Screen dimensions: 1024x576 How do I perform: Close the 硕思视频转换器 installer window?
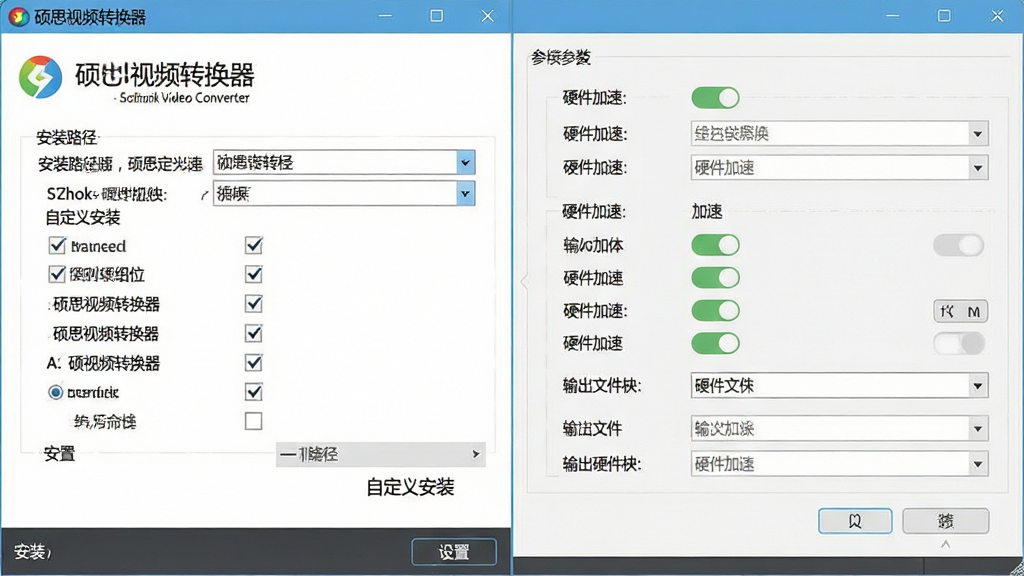487,16
